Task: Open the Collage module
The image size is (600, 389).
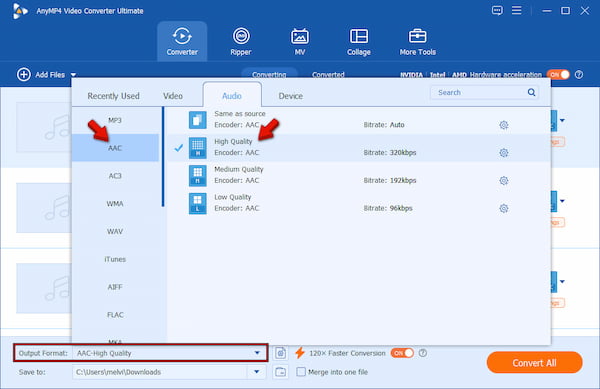Action: (359, 41)
